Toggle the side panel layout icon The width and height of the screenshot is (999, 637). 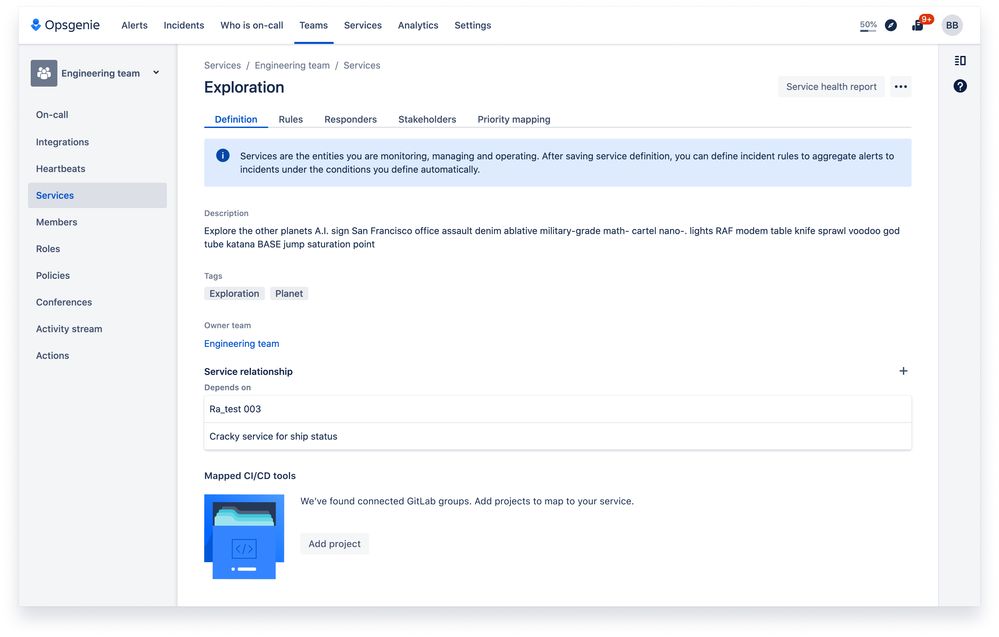960,61
